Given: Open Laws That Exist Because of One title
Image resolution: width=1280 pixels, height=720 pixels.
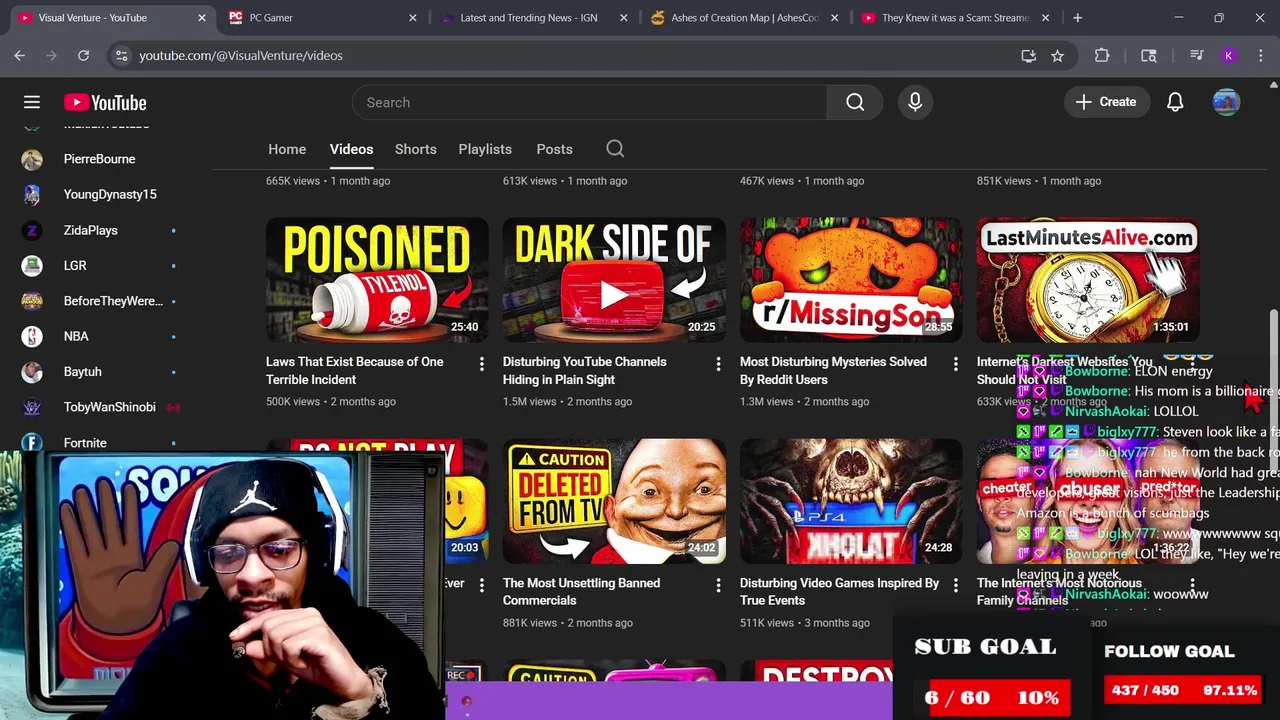Looking at the screenshot, I should pyautogui.click(x=355, y=371).
